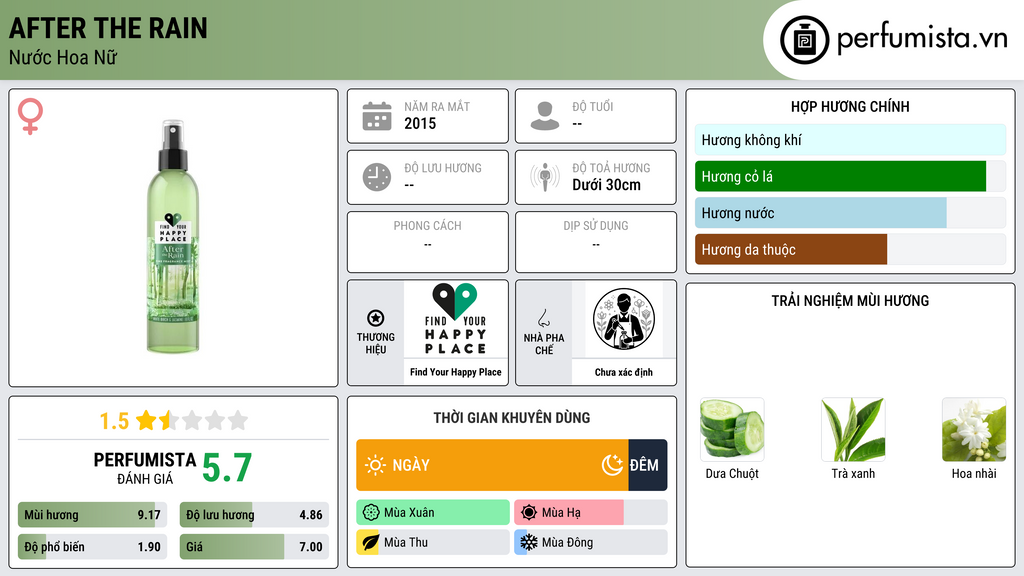Viewport: 1024px width, 576px height.
Task: Click the sun icon in the Ngày bar
Action: (375, 465)
